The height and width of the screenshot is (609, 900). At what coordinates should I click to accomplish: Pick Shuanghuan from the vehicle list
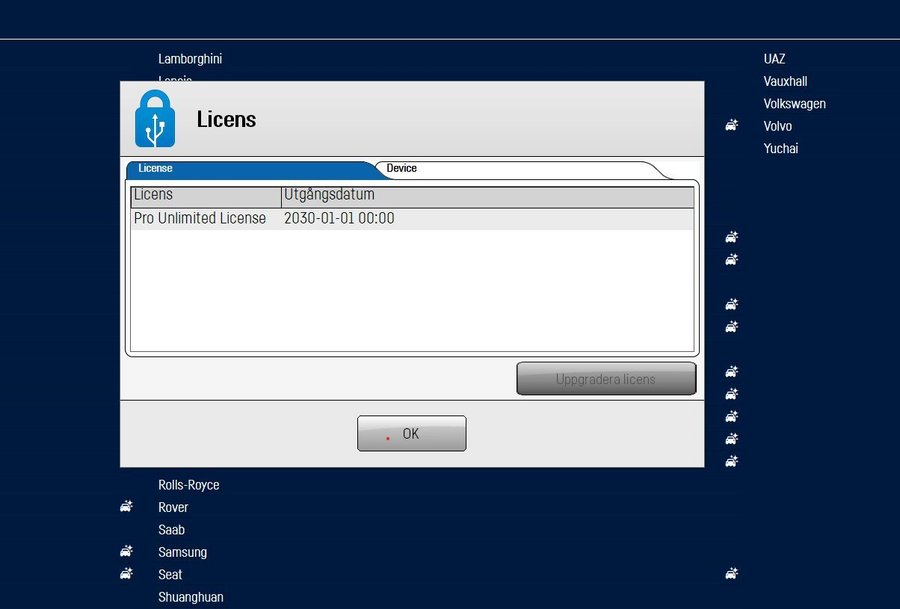click(x=190, y=597)
